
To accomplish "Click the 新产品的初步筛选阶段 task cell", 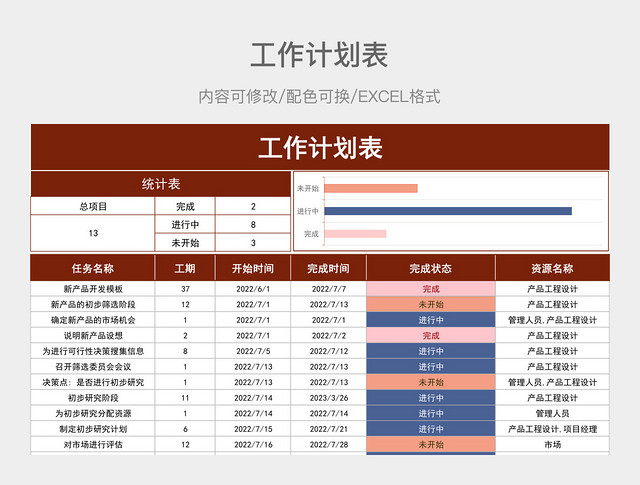I will click(93, 304).
